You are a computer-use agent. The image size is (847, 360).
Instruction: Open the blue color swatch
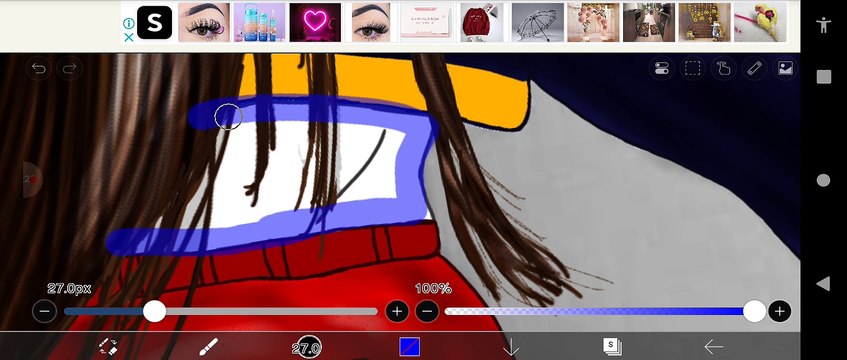pos(409,346)
